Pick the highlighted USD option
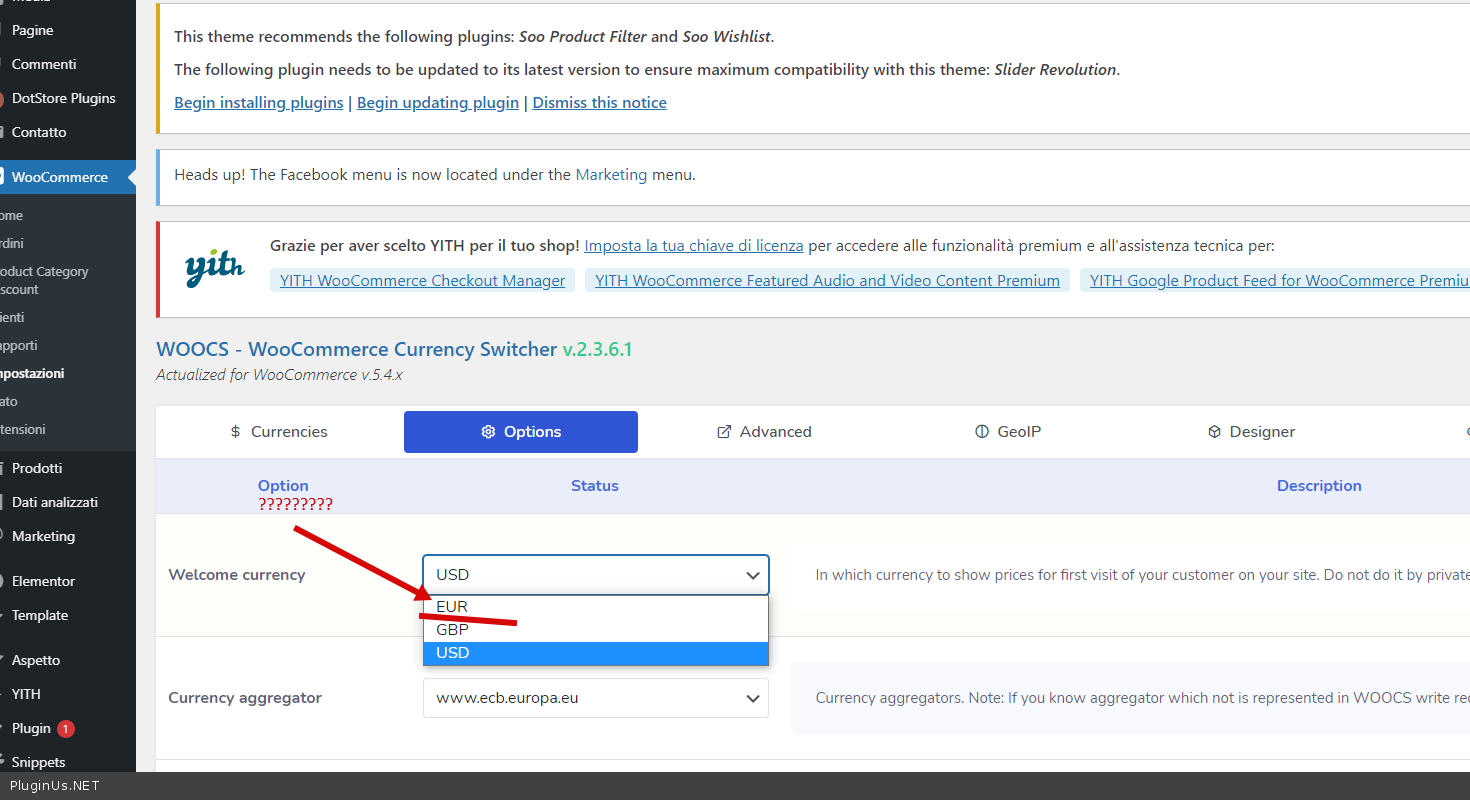 [452, 653]
